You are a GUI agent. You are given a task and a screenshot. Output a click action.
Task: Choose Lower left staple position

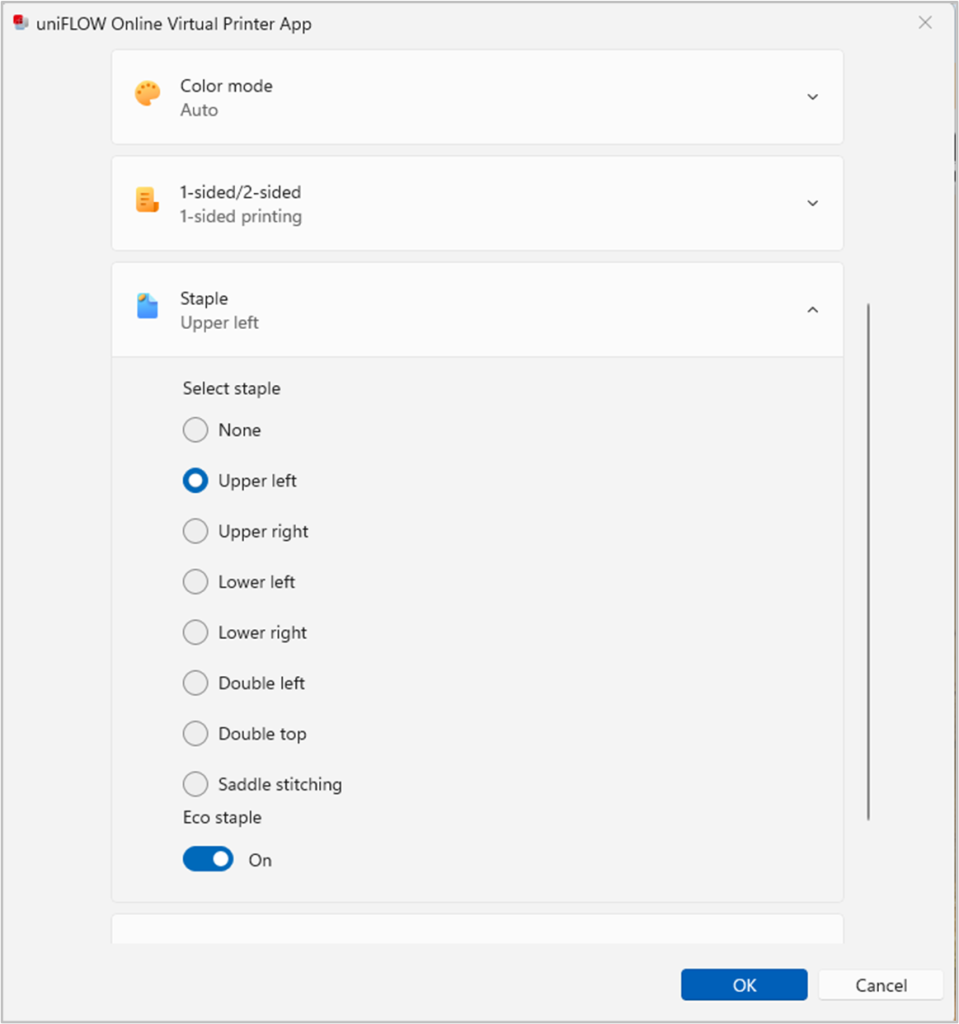tap(195, 582)
